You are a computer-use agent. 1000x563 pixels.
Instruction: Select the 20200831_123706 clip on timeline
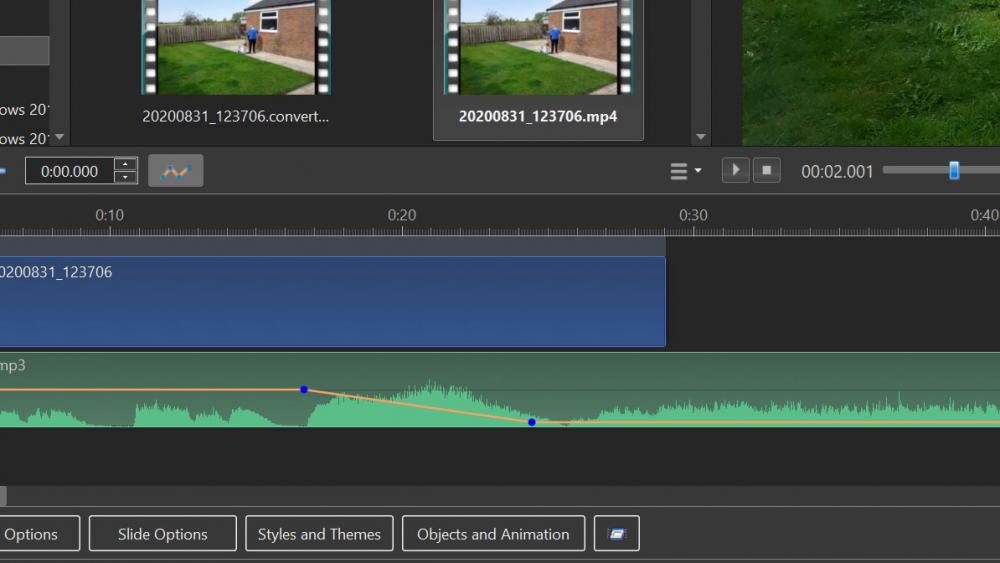point(330,302)
